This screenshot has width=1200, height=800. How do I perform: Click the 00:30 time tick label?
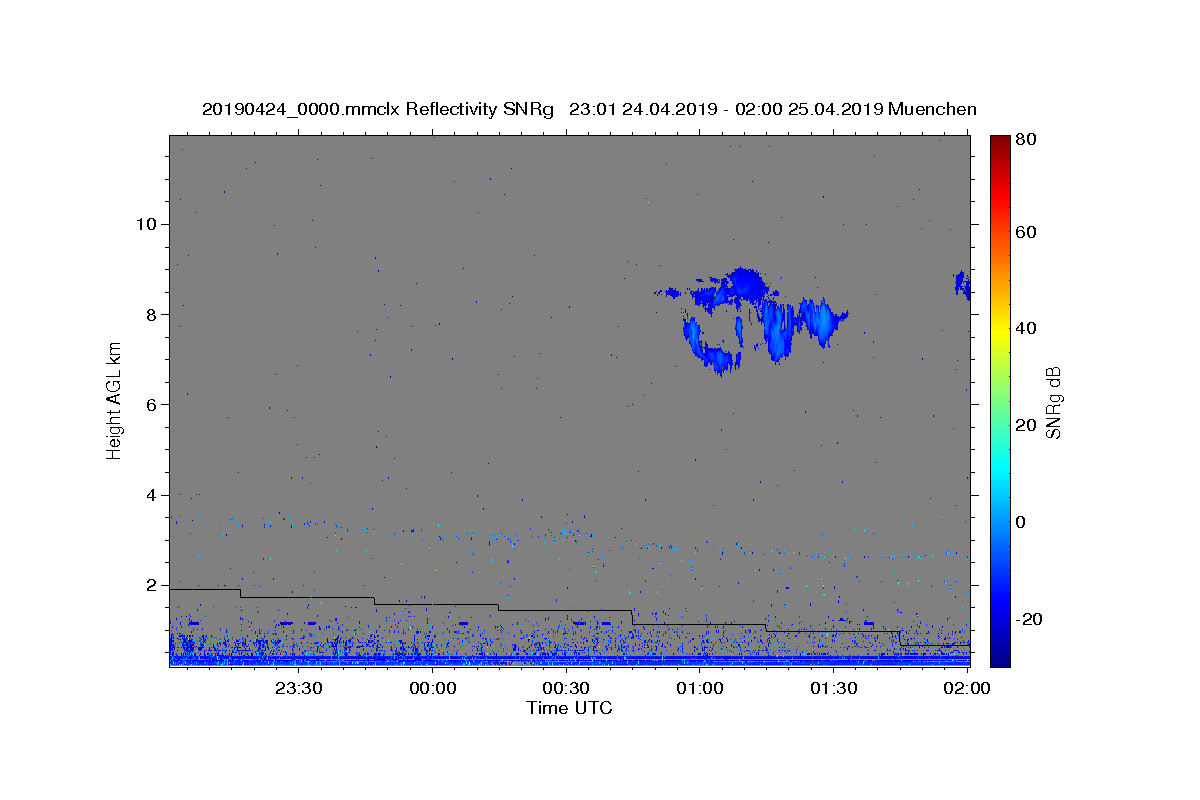[566, 688]
